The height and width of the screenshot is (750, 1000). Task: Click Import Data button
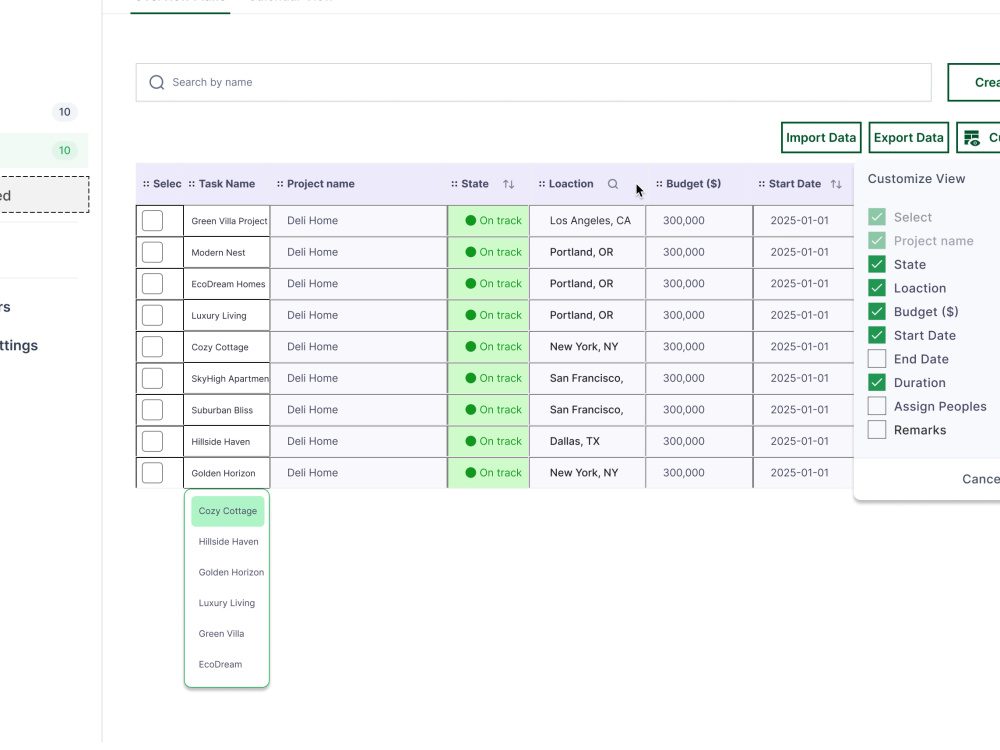821,138
